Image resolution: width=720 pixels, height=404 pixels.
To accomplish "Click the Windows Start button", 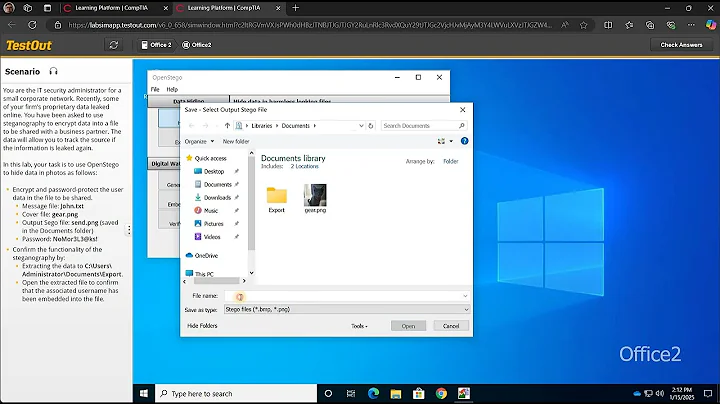I will [144, 393].
